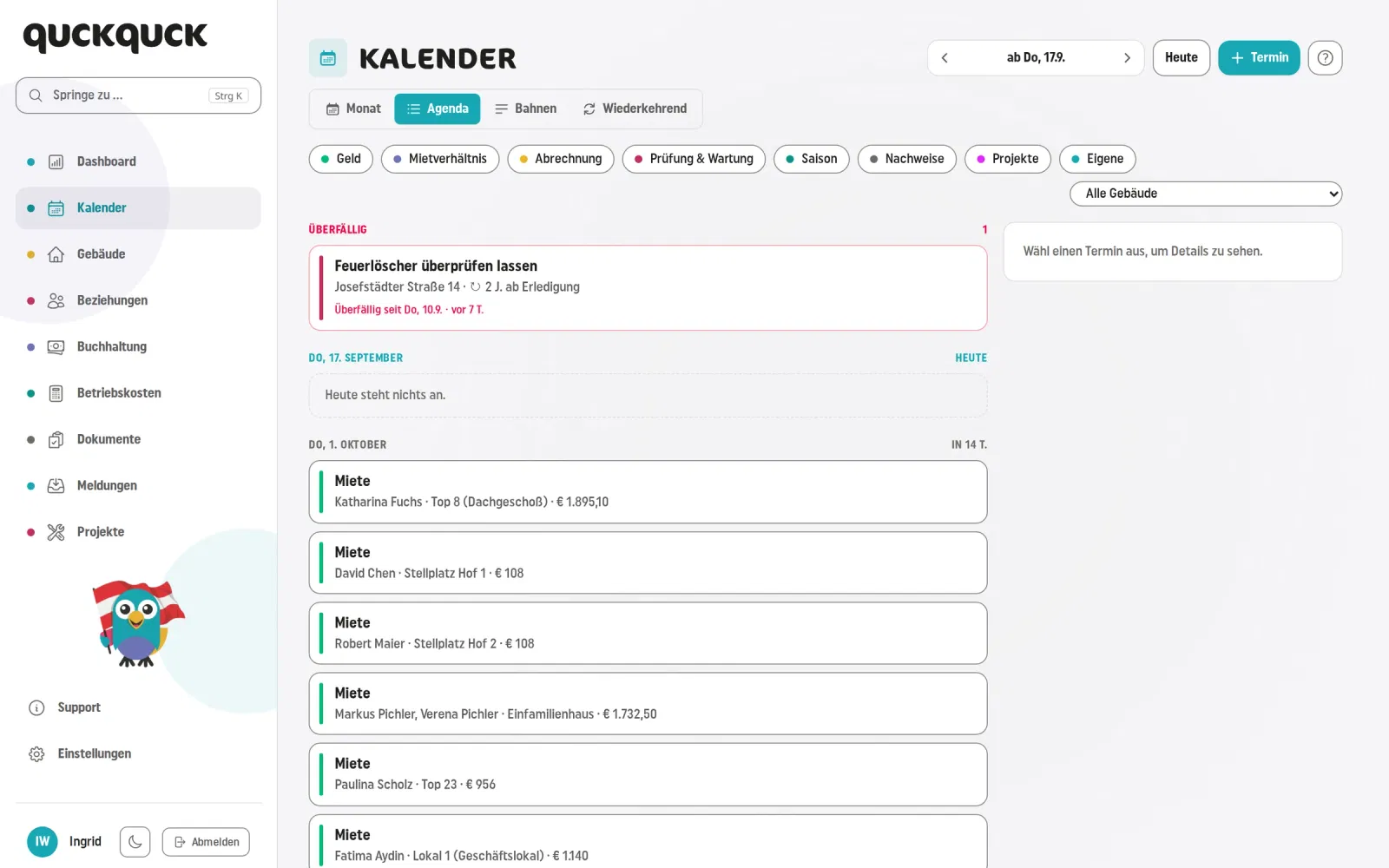
Task: Click the Springe zu search field
Action: (x=138, y=95)
